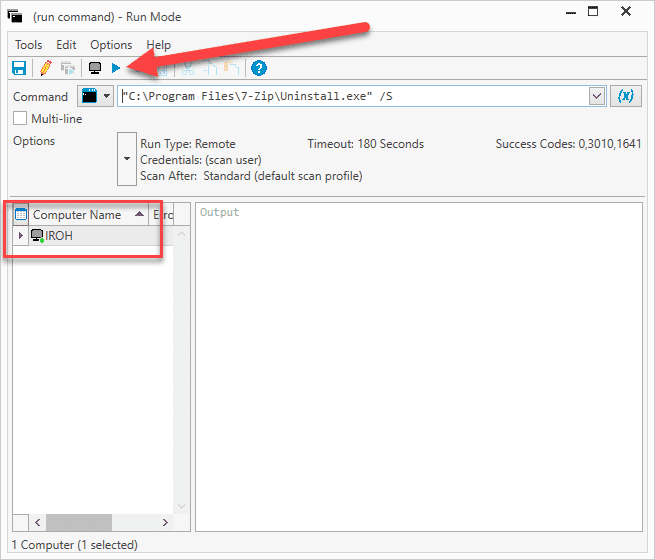Click the column chooser grid icon
Screen dimensions: 655x560
(20, 214)
